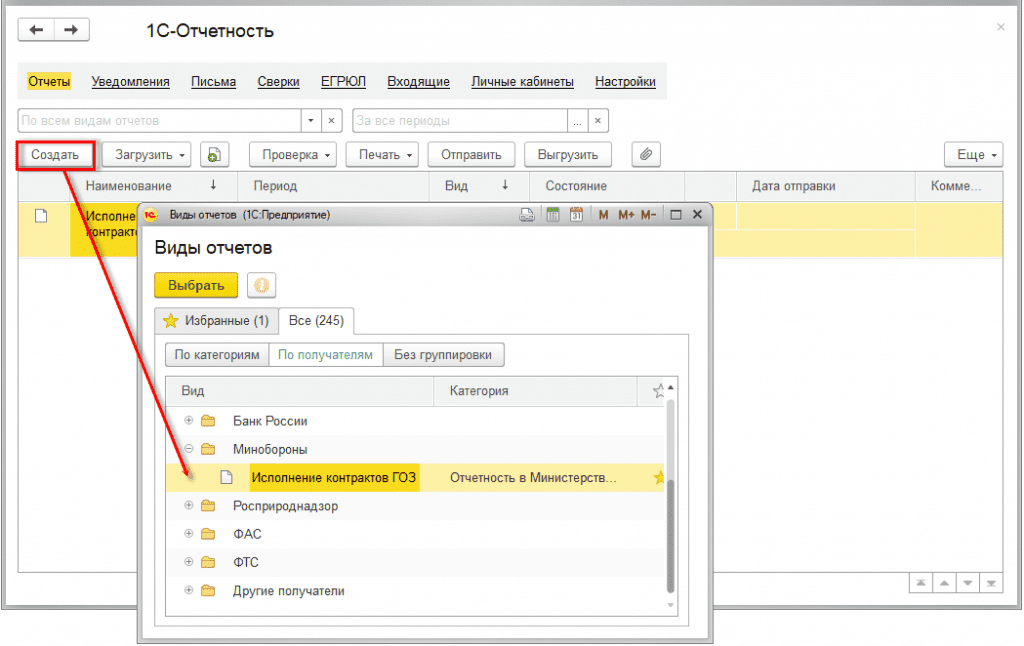
Task: Click the info icon next to Выбрать
Action: click(261, 285)
